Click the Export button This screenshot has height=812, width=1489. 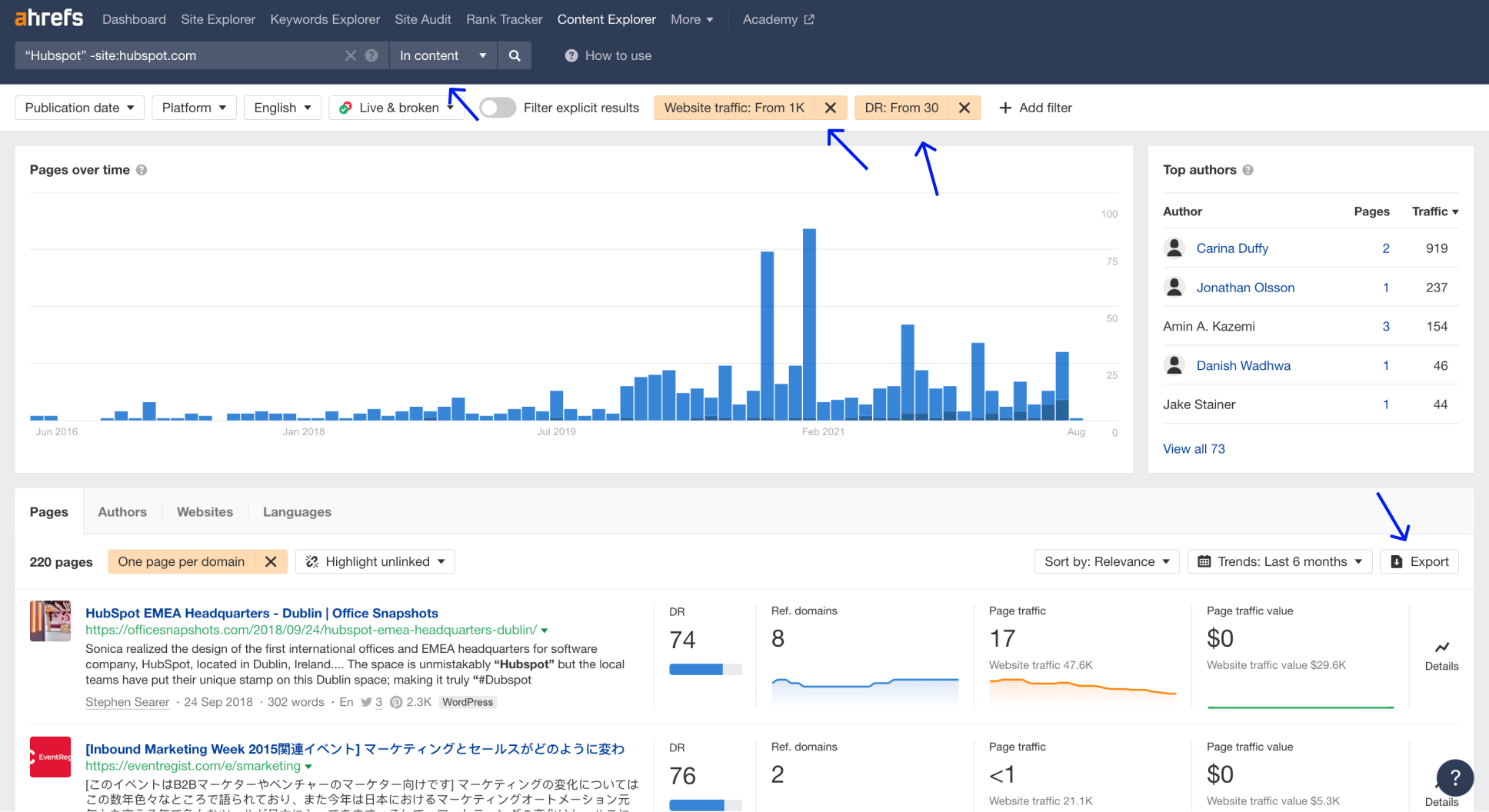coord(1419,561)
